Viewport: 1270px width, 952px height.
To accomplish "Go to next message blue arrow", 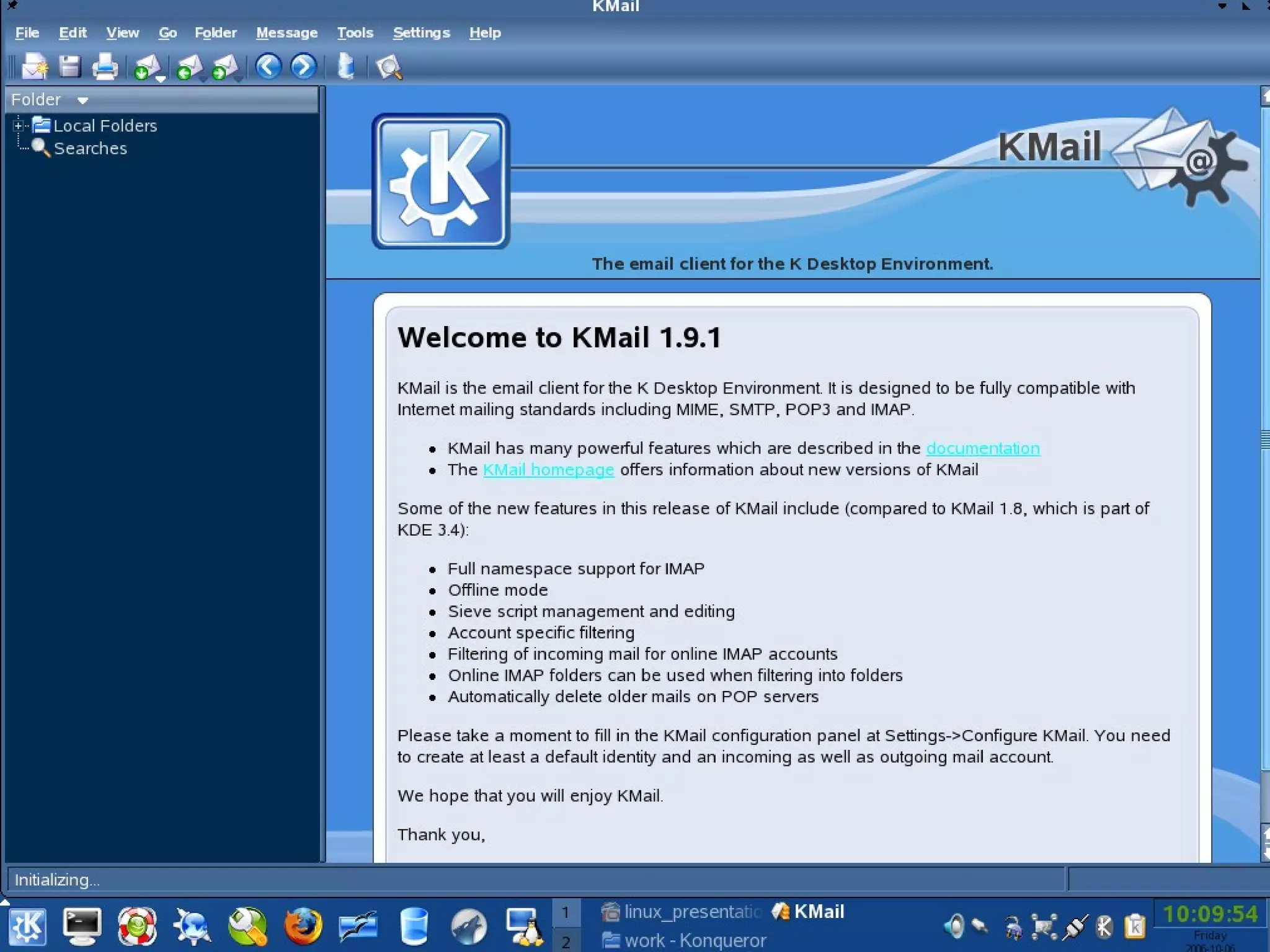I will click(304, 66).
